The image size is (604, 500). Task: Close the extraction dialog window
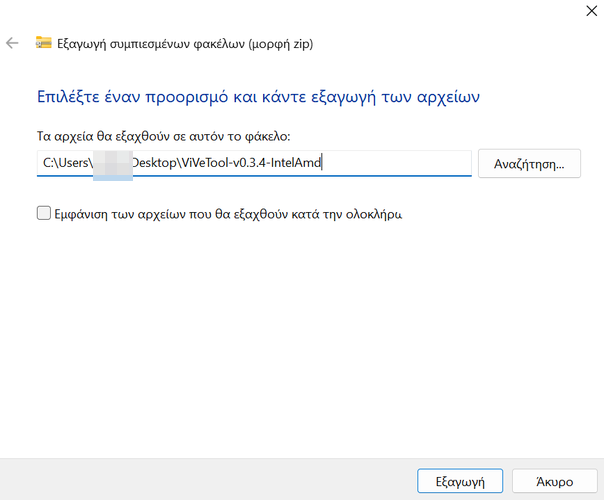[592, 11]
